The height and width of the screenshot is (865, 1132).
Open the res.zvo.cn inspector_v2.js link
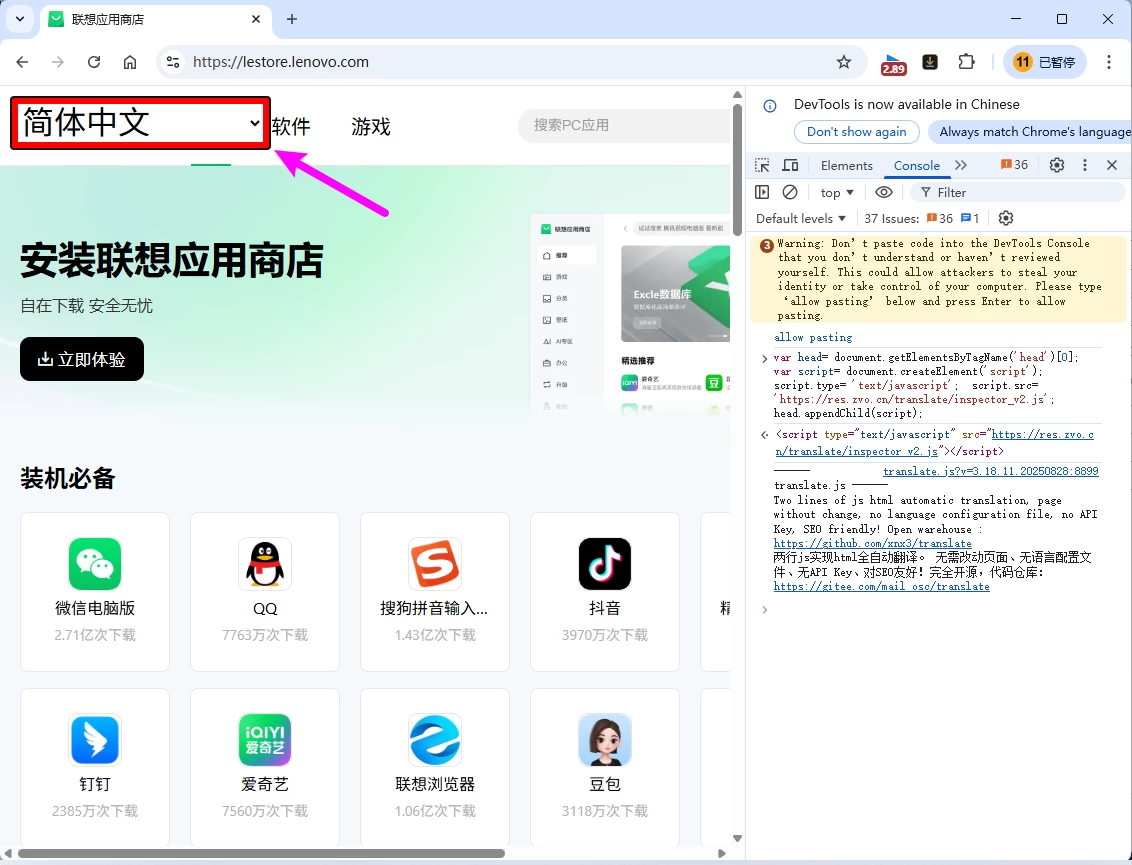coord(934,443)
